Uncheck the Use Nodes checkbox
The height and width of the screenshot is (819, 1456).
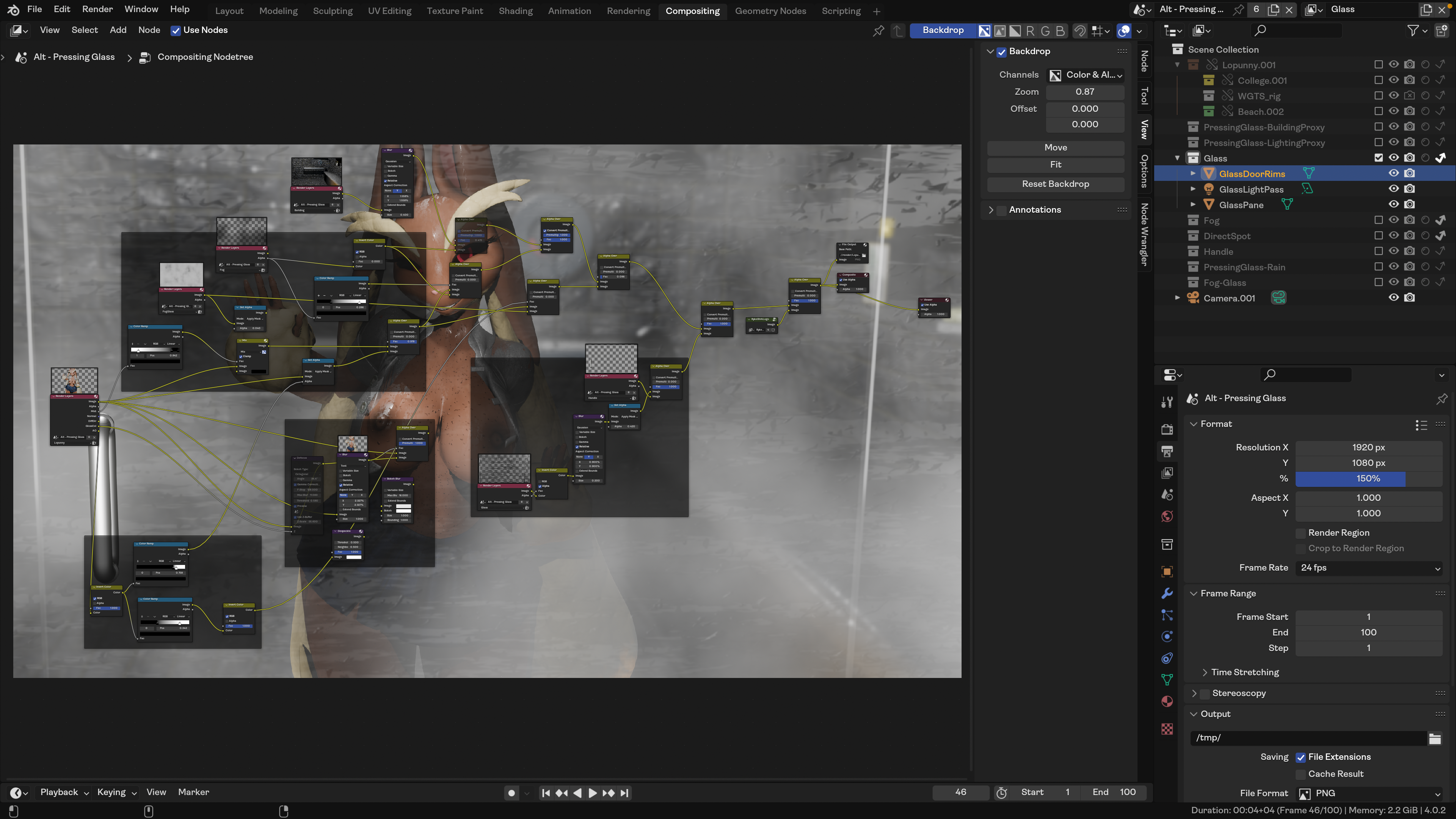click(176, 30)
